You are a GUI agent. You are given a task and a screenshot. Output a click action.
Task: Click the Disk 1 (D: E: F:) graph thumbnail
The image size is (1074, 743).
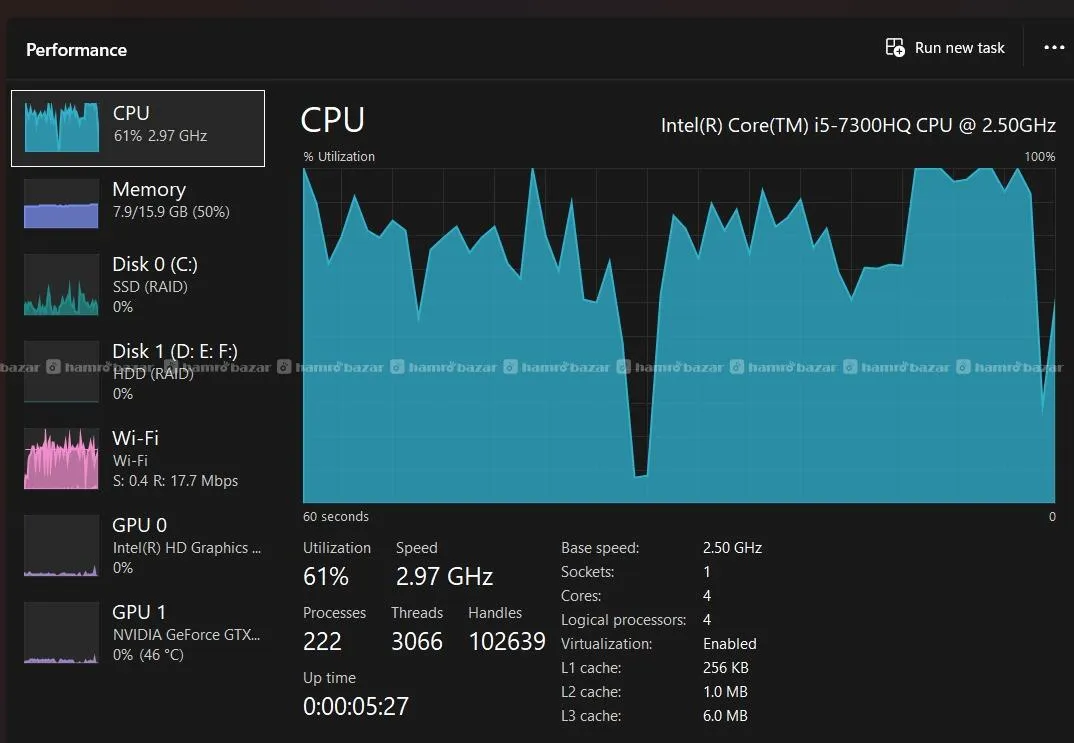61,372
